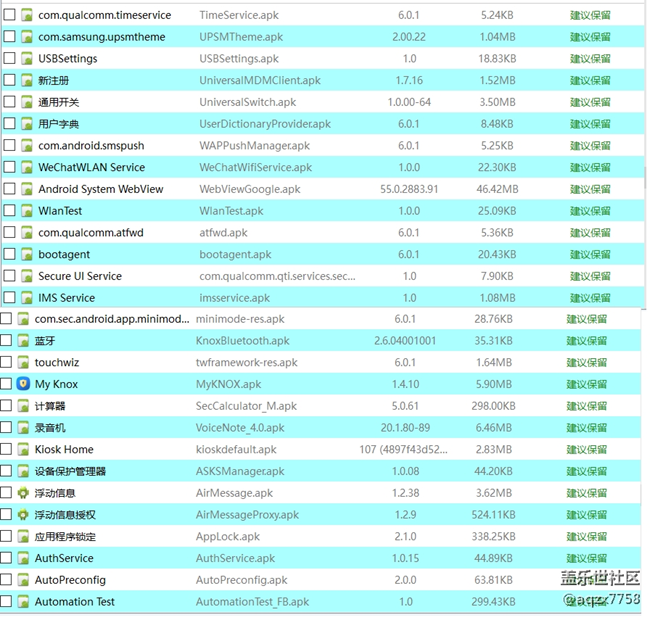This screenshot has width=650, height=620.
Task: Click the AuthService app icon
Action: pos(23,559)
